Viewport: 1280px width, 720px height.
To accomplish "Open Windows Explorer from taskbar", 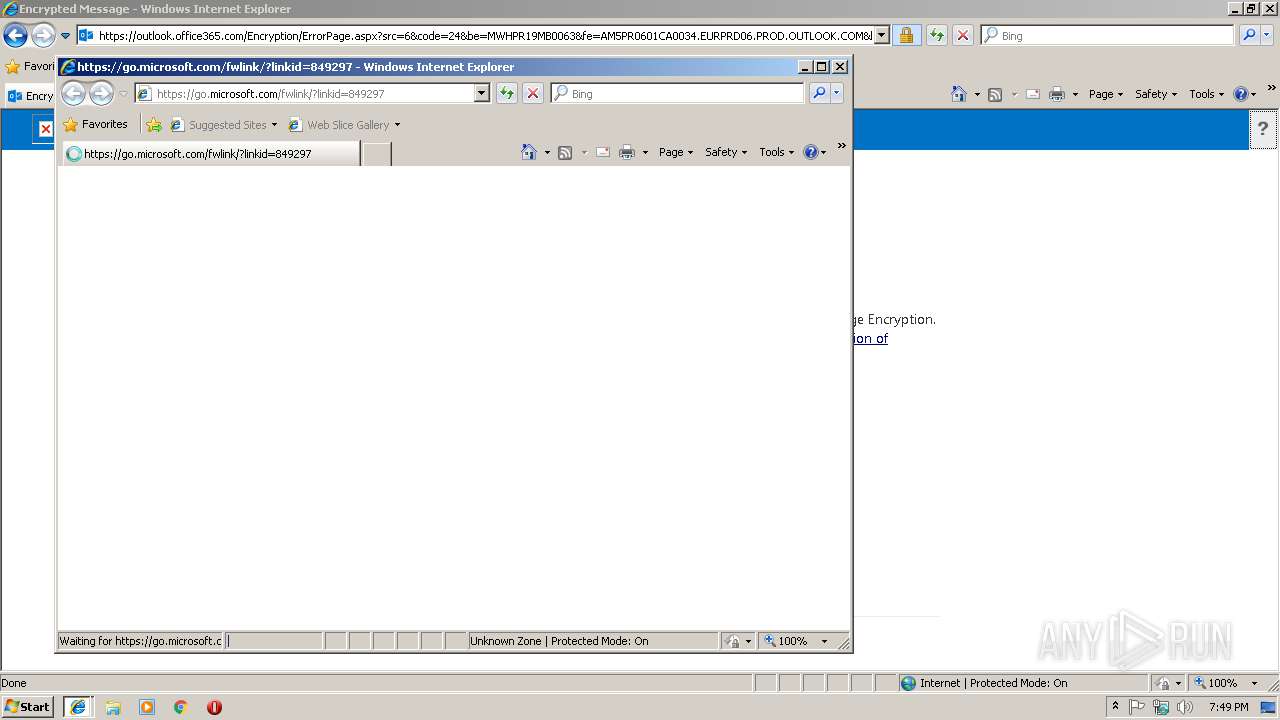I will (113, 707).
